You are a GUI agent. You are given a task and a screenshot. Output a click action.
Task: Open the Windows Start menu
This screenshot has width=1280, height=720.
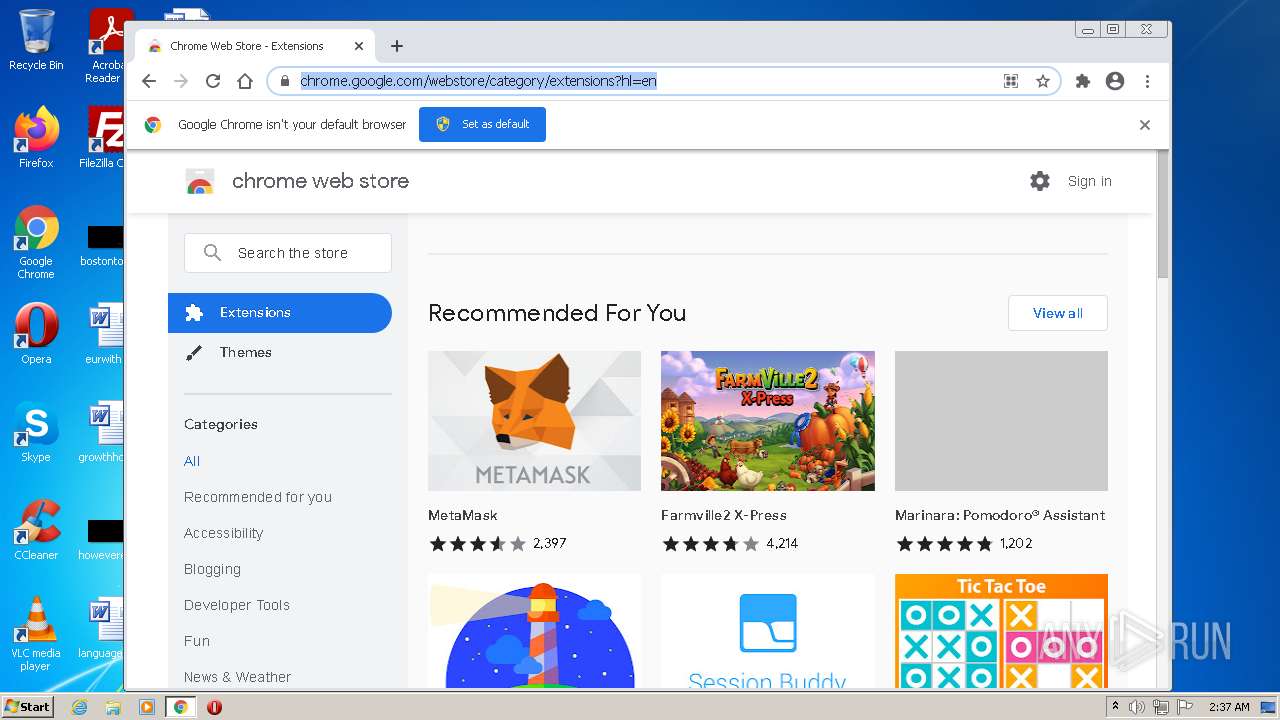28,706
